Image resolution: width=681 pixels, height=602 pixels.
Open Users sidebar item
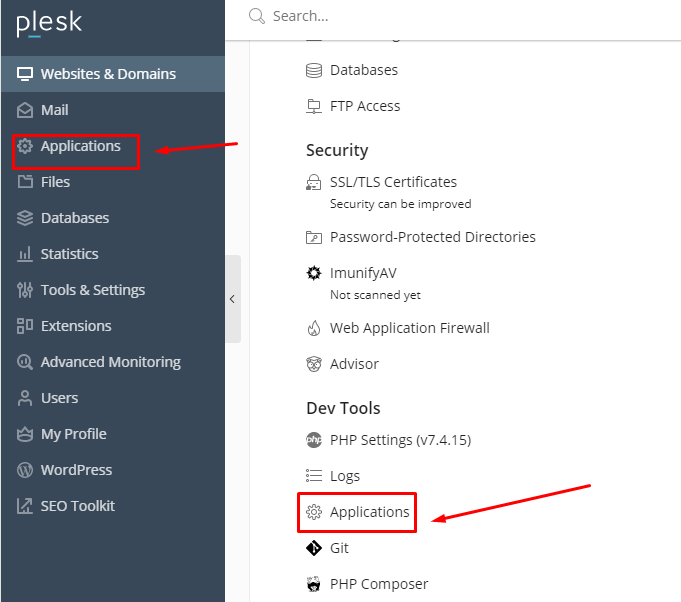click(x=113, y=398)
